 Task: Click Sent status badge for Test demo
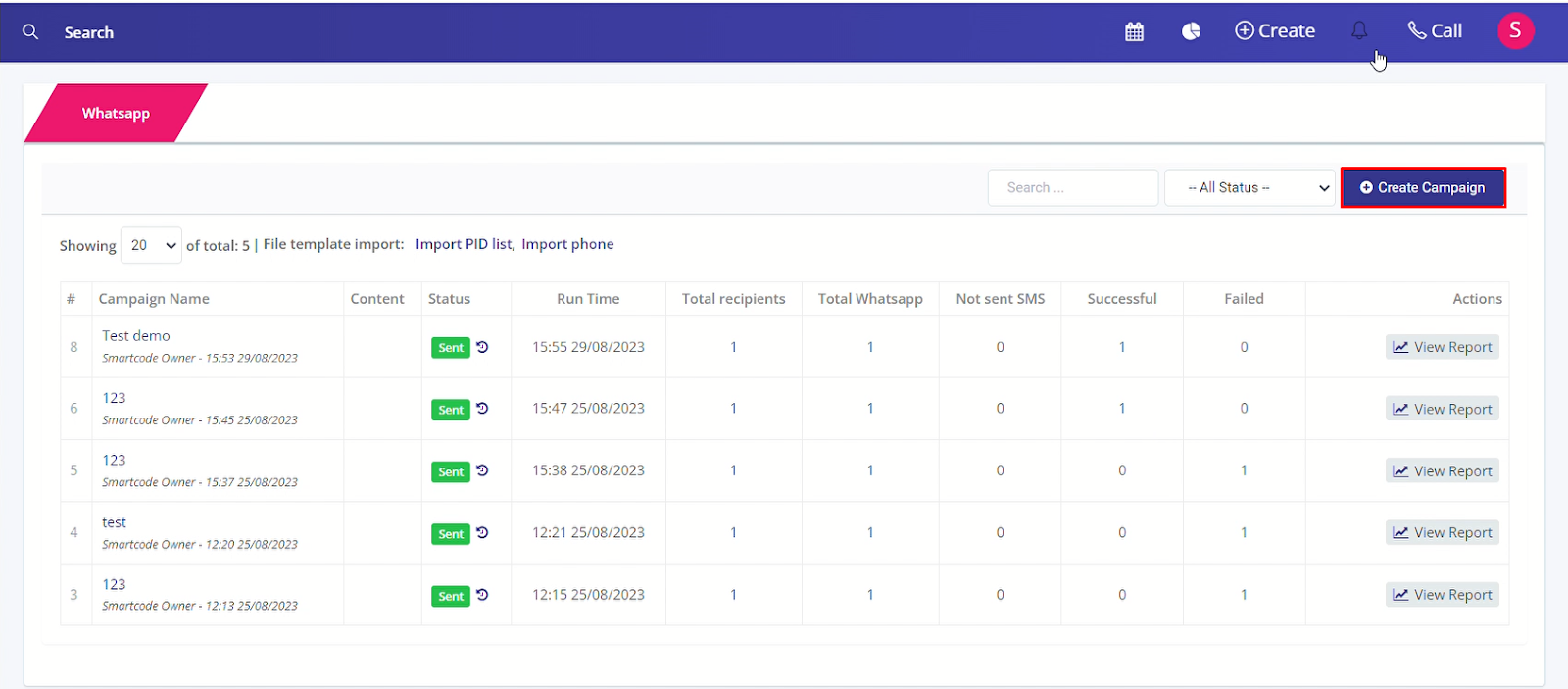pyautogui.click(x=451, y=348)
